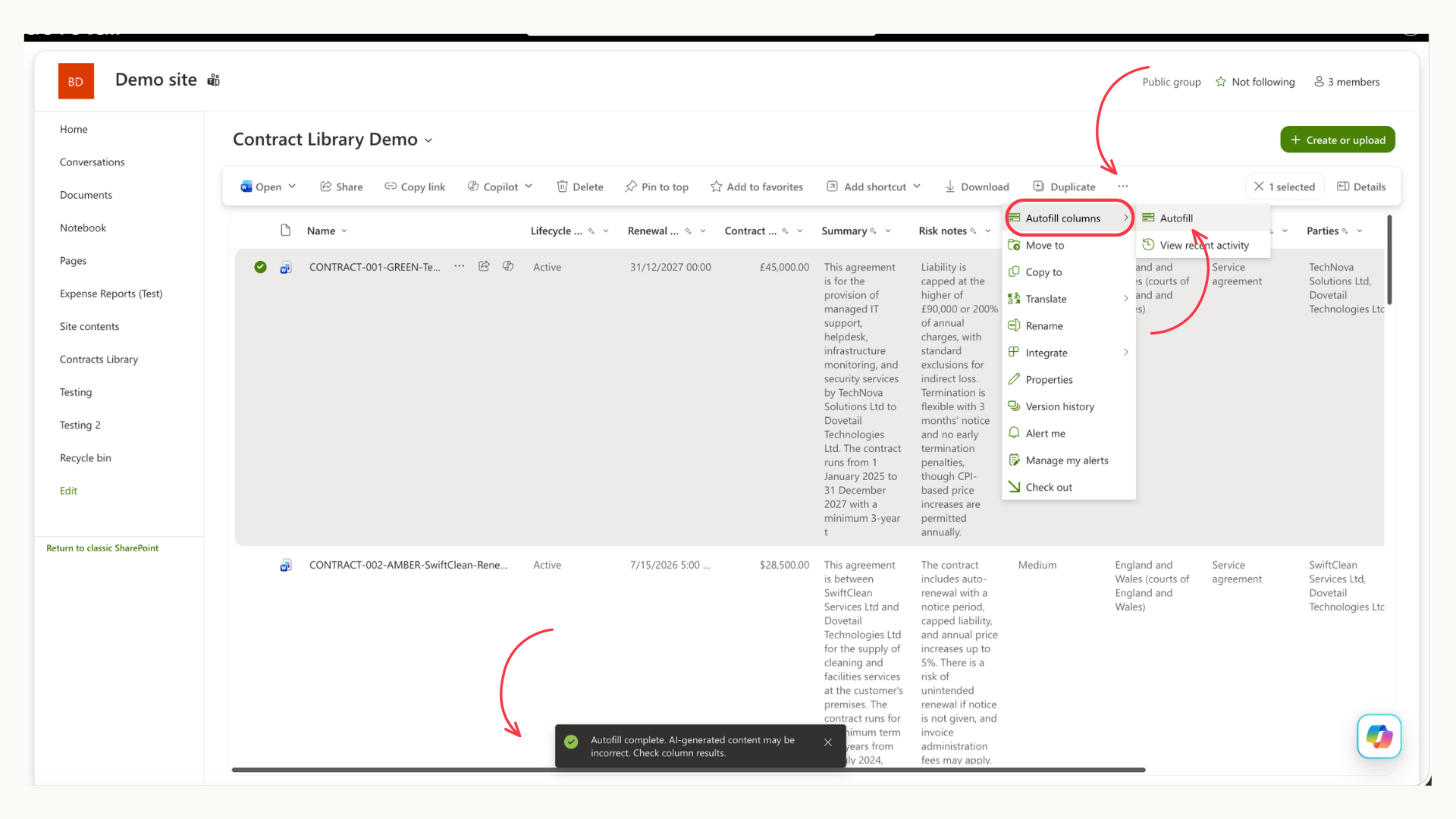The height and width of the screenshot is (819, 1456).
Task: Download the selected contract
Action: click(x=977, y=187)
